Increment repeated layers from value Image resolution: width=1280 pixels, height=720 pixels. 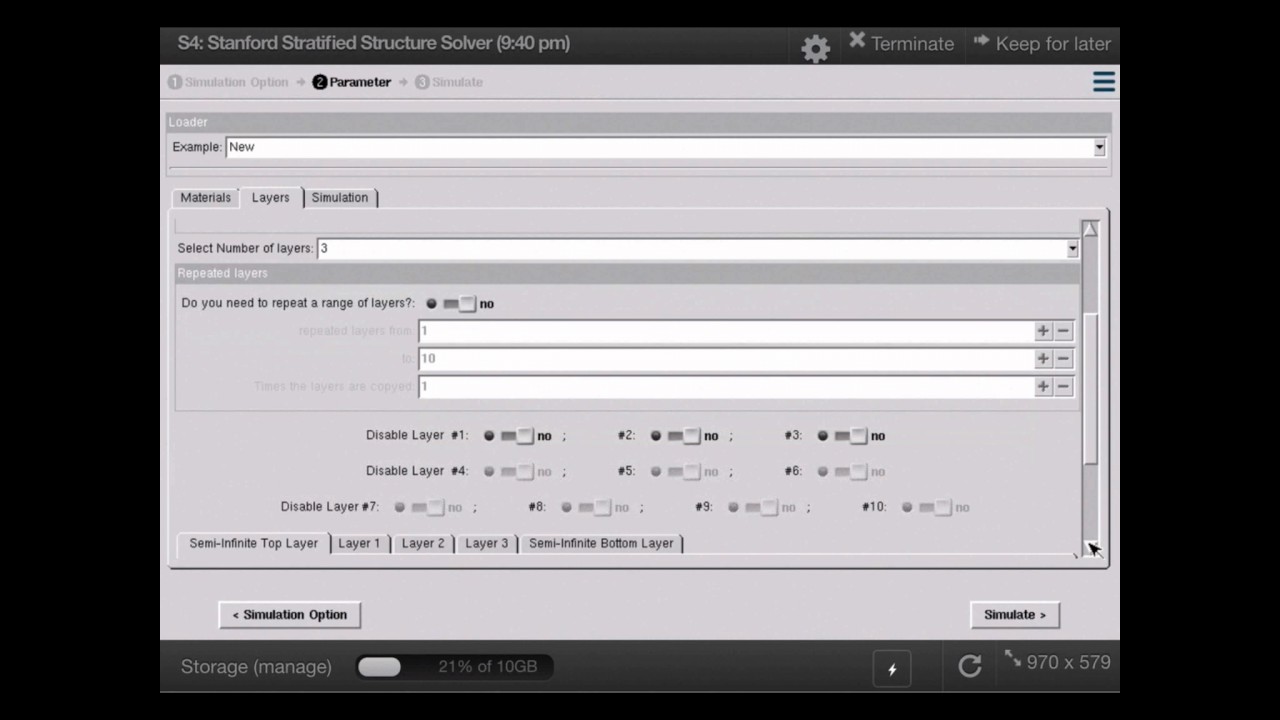coord(1043,331)
